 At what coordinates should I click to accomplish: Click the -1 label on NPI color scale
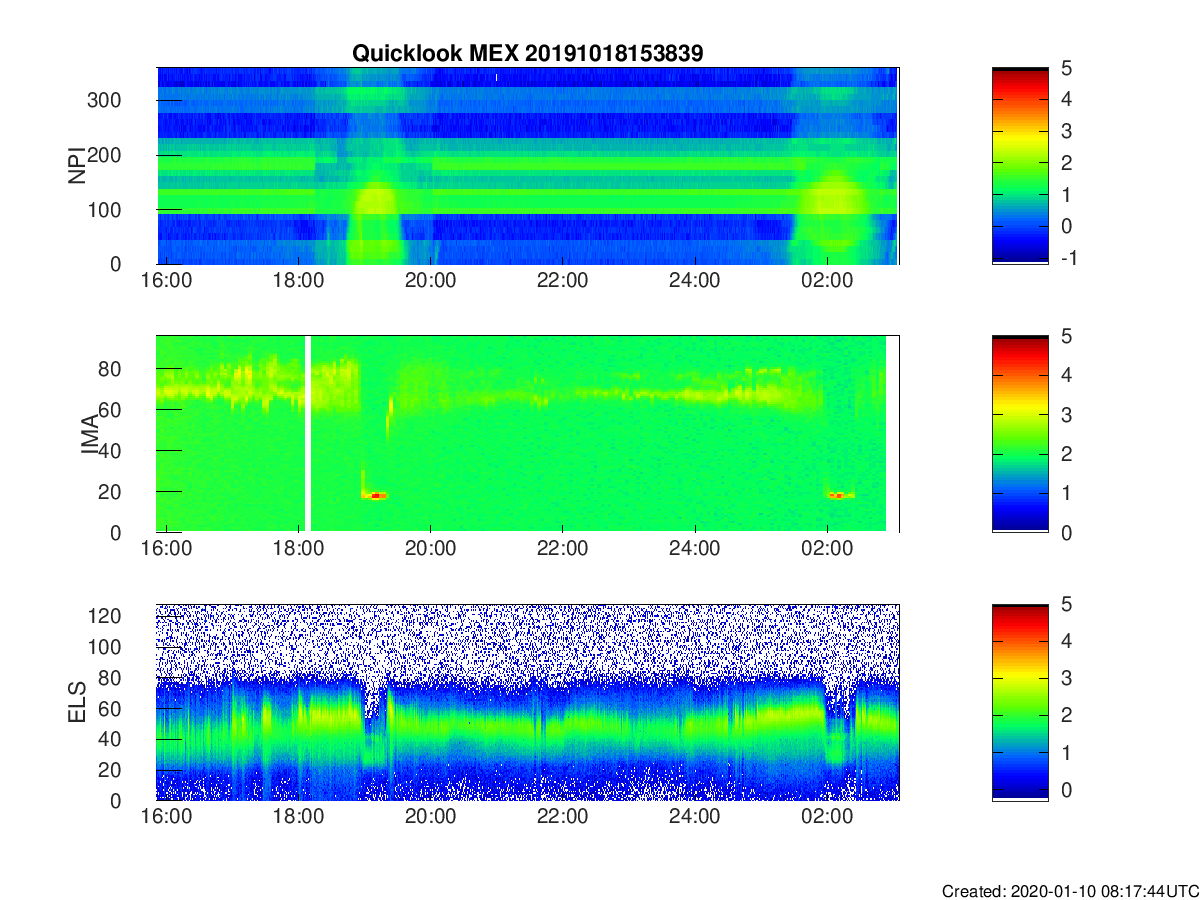(1068, 258)
